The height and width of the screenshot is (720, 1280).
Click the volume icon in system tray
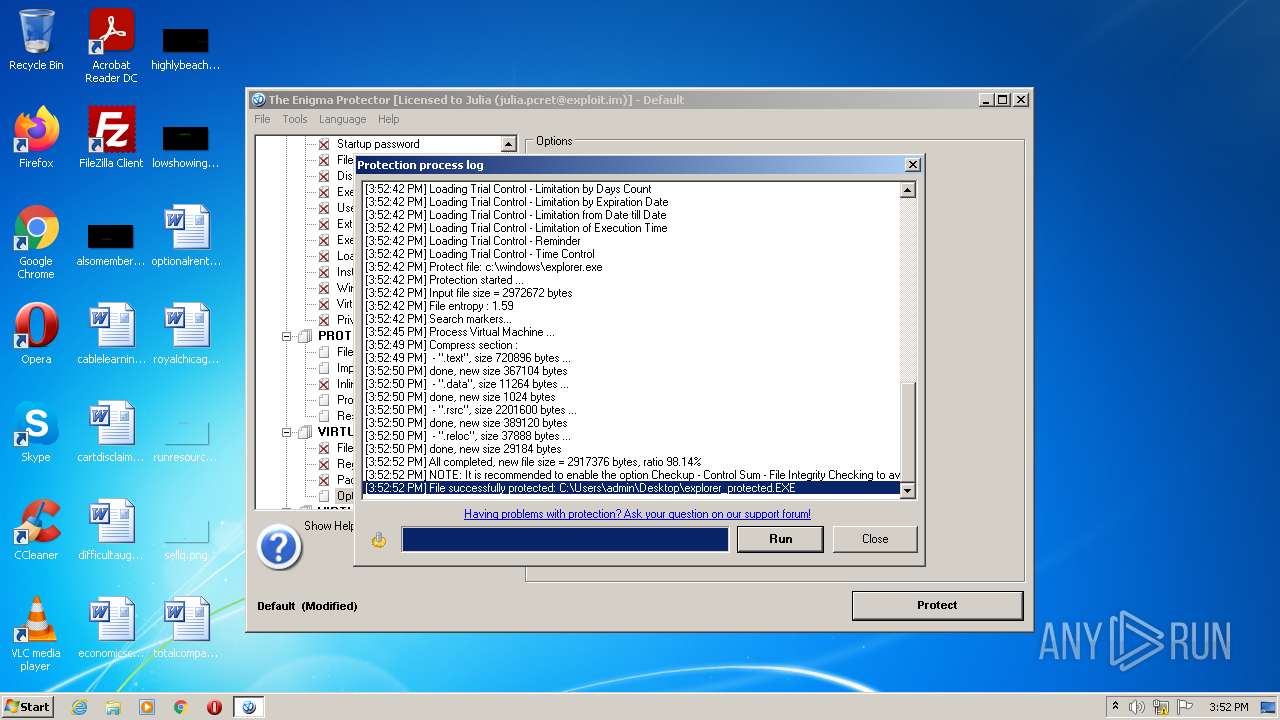tap(1137, 707)
